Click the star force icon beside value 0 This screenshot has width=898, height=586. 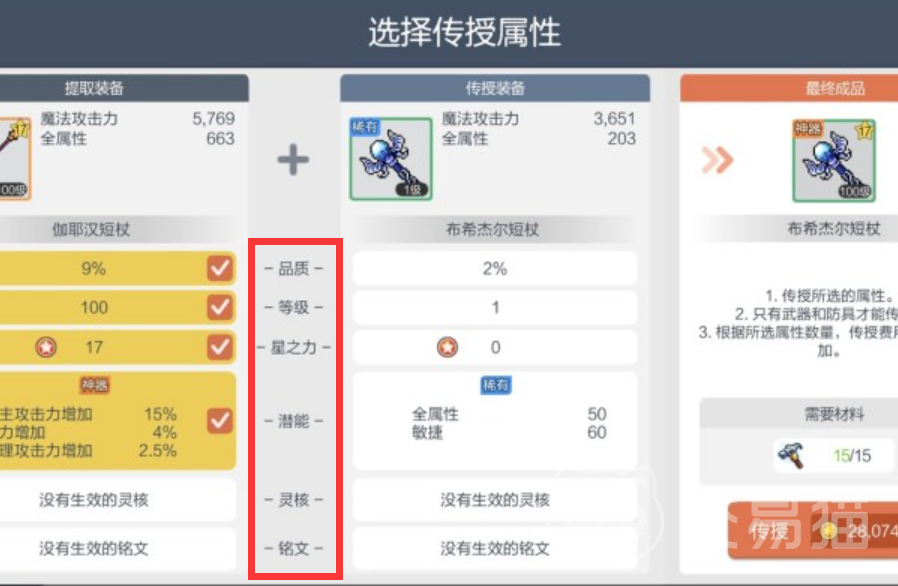pos(447,347)
